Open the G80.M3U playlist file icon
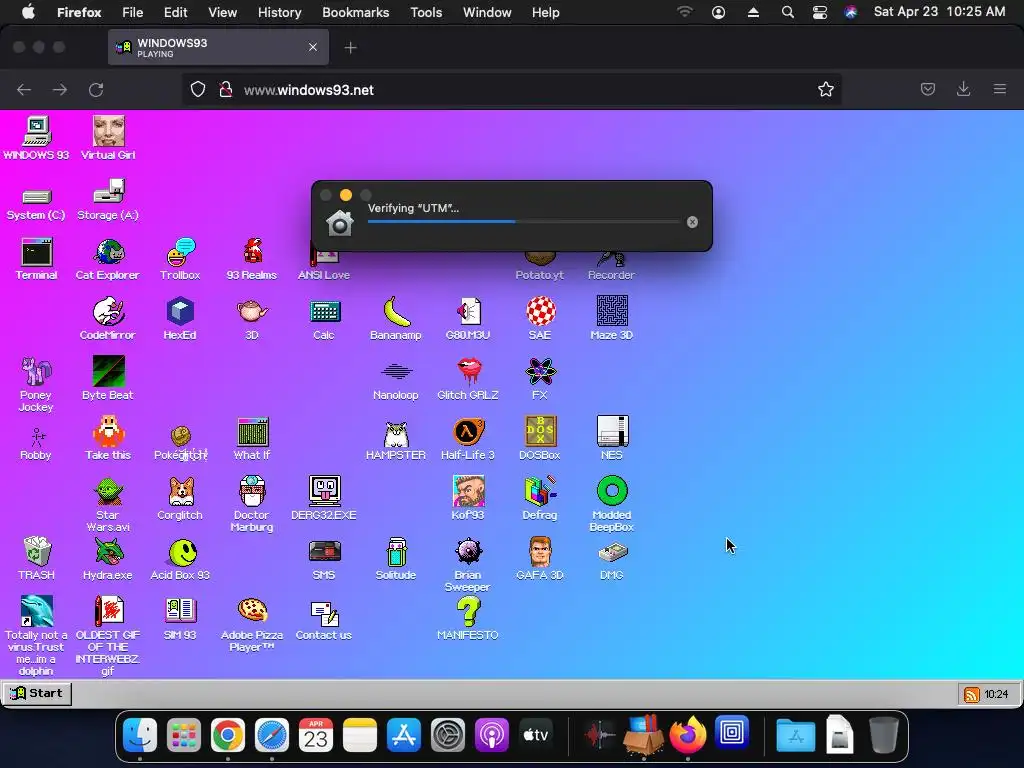Screen dimensions: 1024x768 468,312
